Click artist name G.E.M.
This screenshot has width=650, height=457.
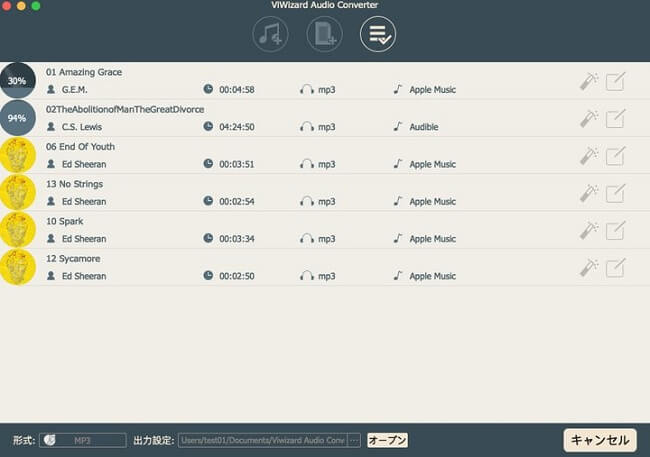click(75, 90)
